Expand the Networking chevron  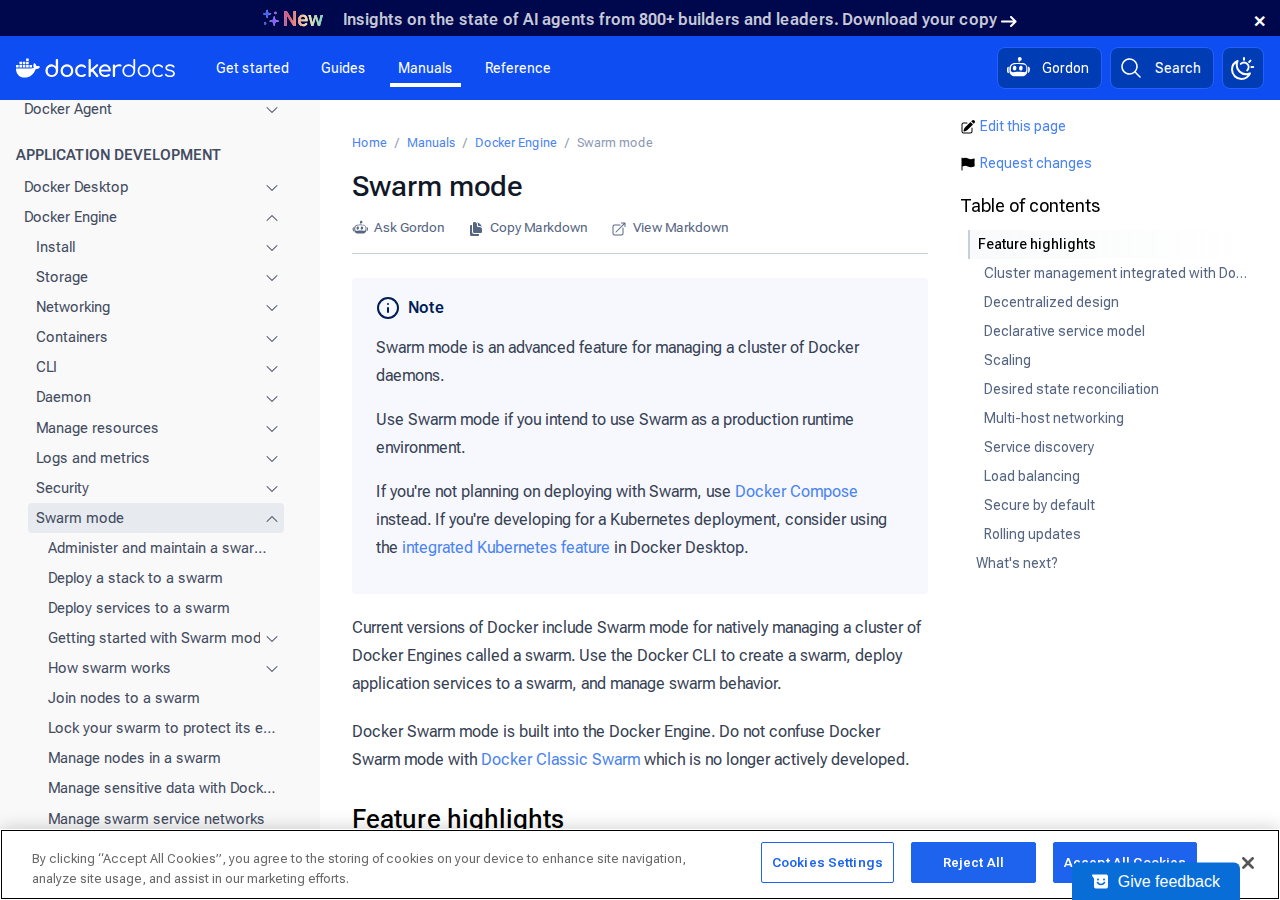272,307
